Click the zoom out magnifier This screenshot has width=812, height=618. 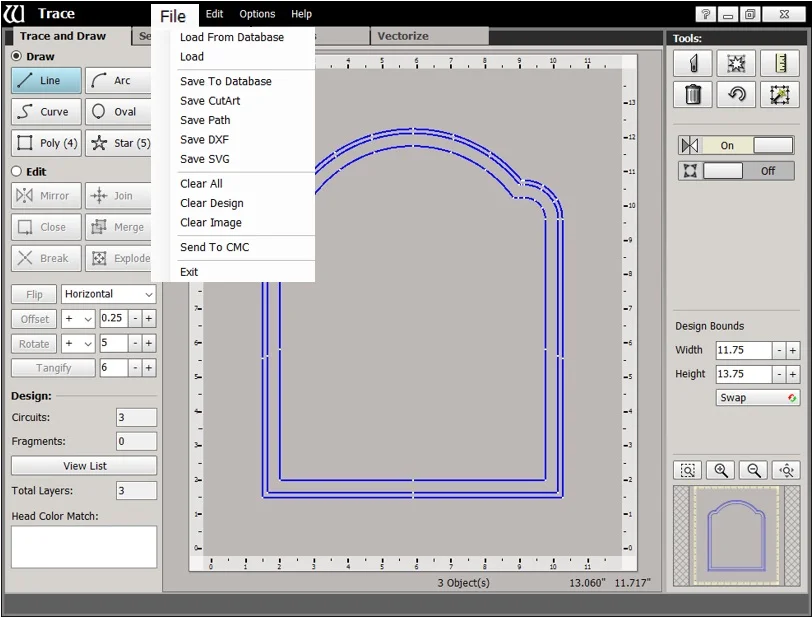click(x=753, y=470)
